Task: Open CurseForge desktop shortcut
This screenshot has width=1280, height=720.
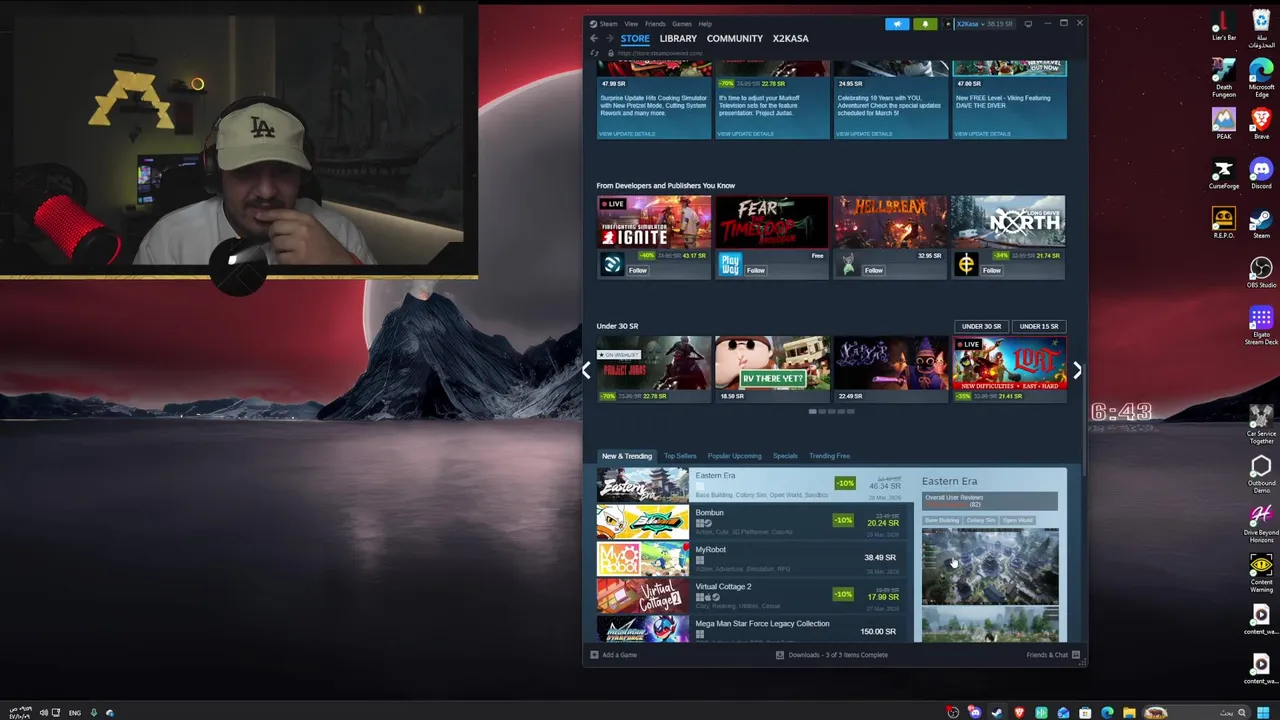Action: 1224,174
